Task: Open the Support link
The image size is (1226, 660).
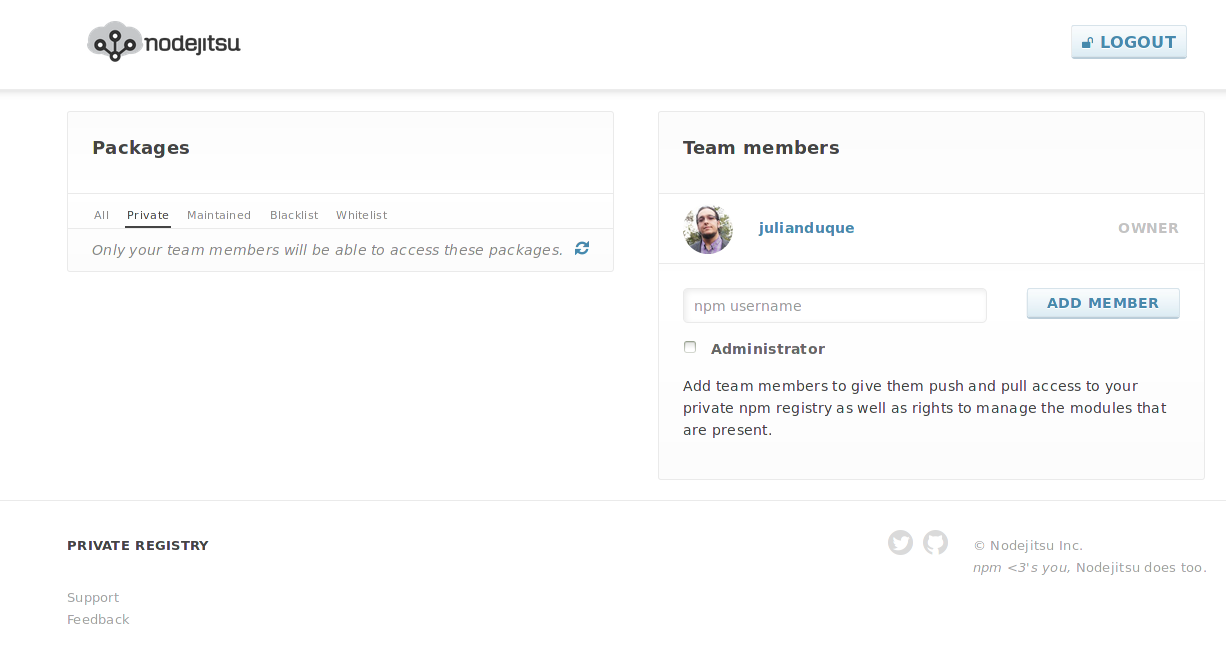Action: 93,597
